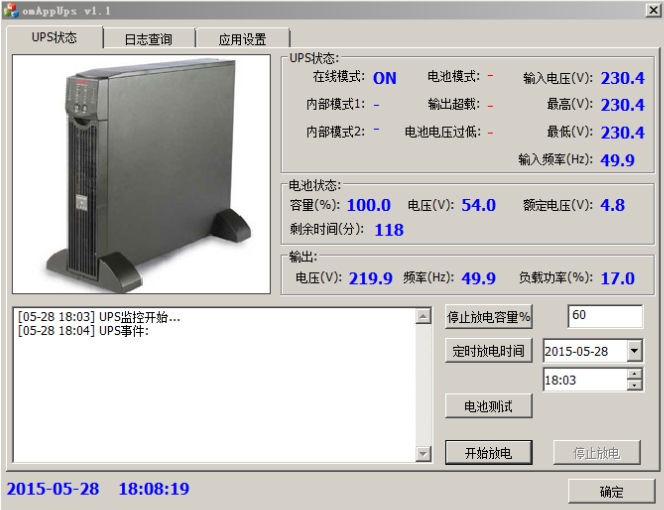Switch to the UPS状态 tab
Screen dimensions: 664x510
[x=54, y=38]
